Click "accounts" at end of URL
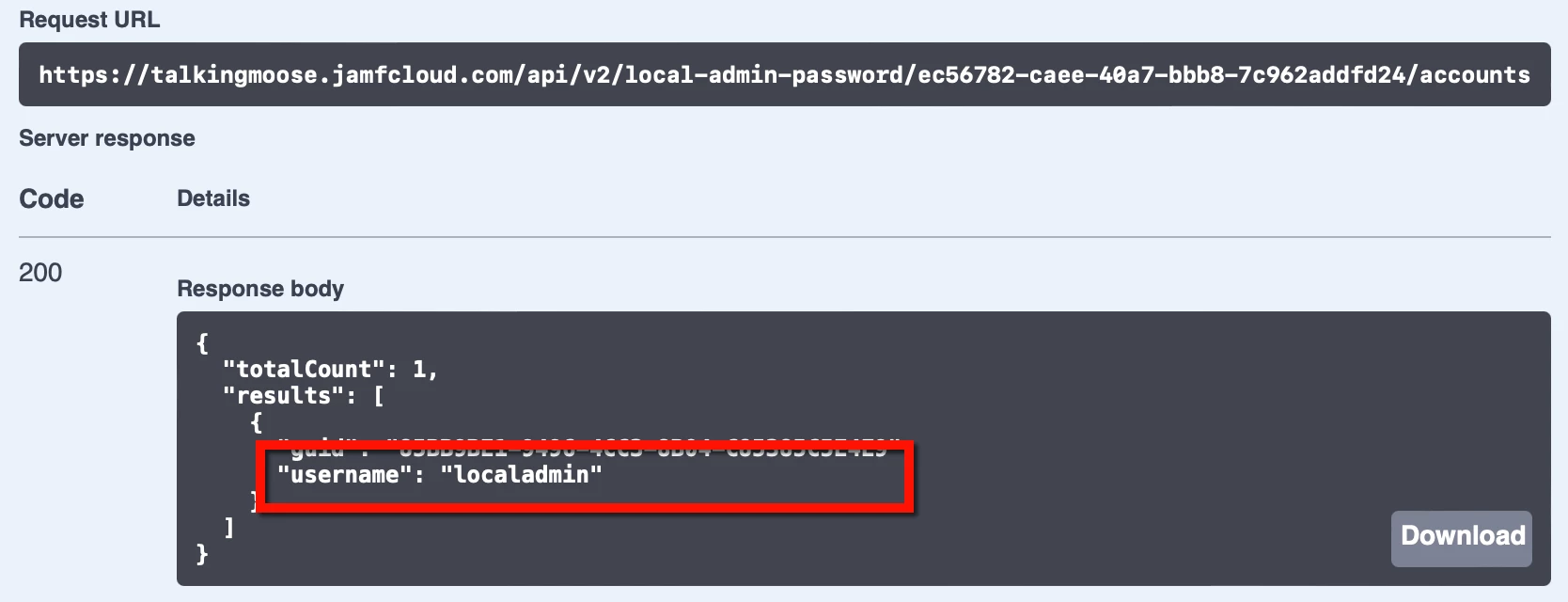 [x=1475, y=74]
